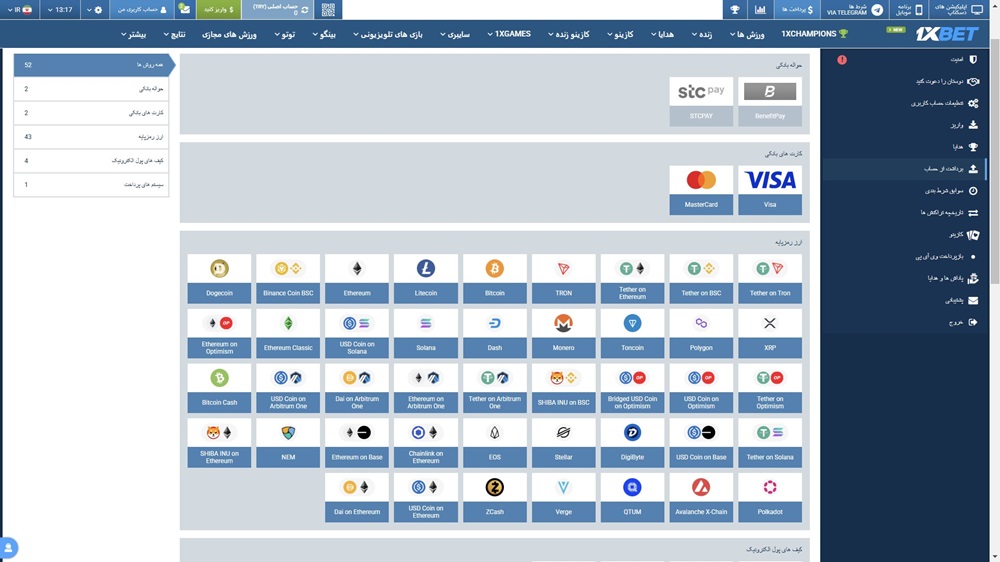Viewport: 1000px width, 562px height.
Task: Click the green deposit button
Action: (x=218, y=10)
